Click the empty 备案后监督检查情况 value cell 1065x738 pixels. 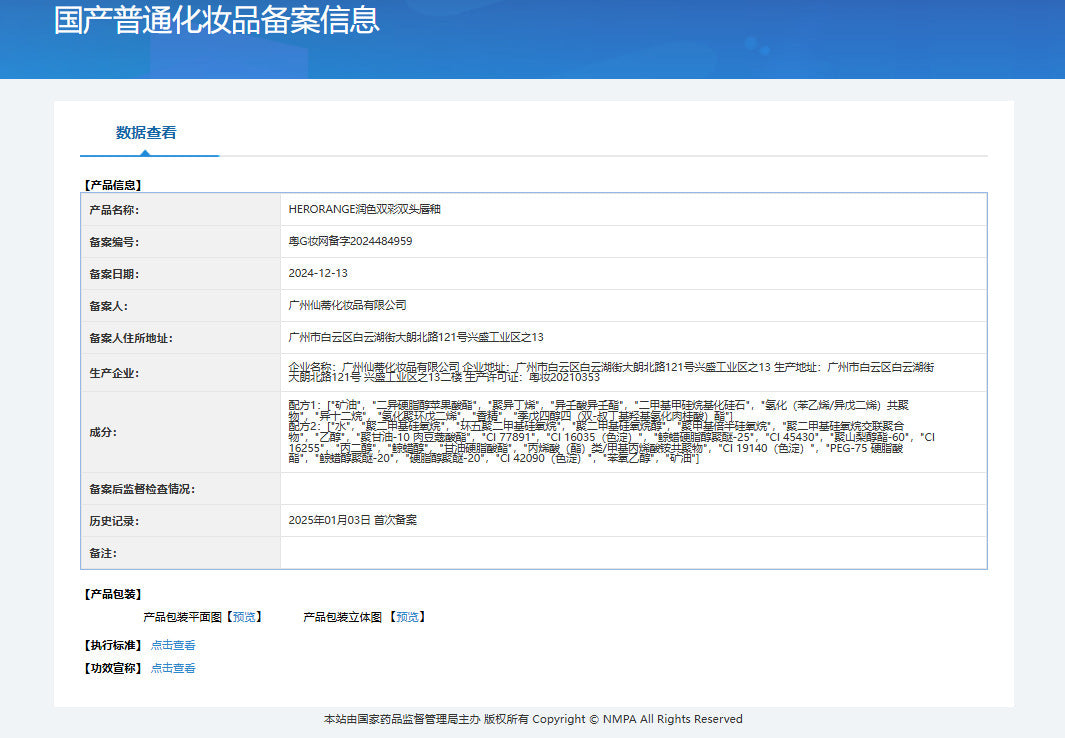[x=632, y=489]
